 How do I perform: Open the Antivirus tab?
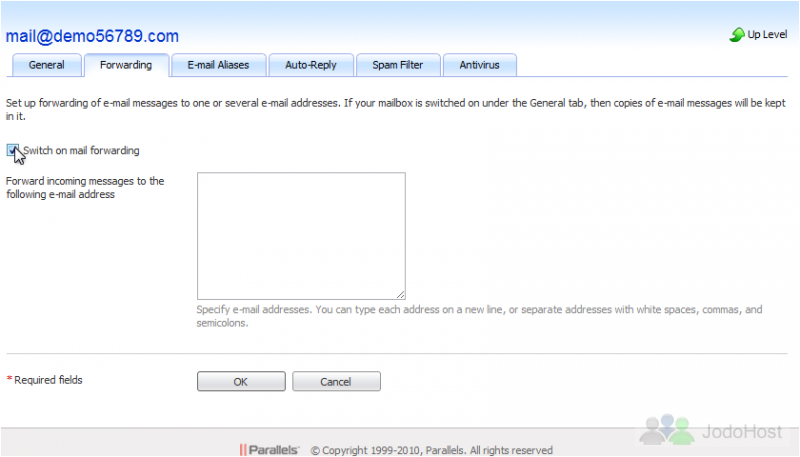(480, 65)
